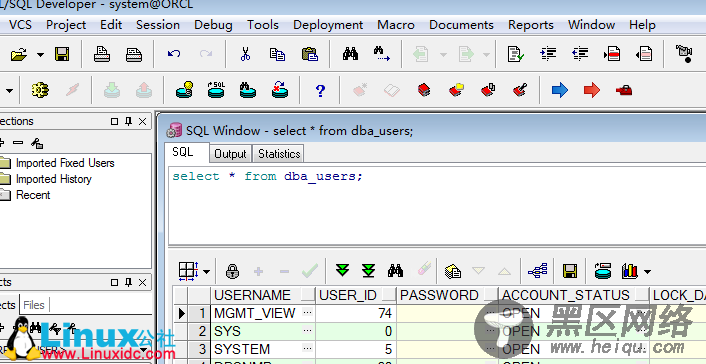Click the Explain plan database-lightbulb icon

(185, 90)
